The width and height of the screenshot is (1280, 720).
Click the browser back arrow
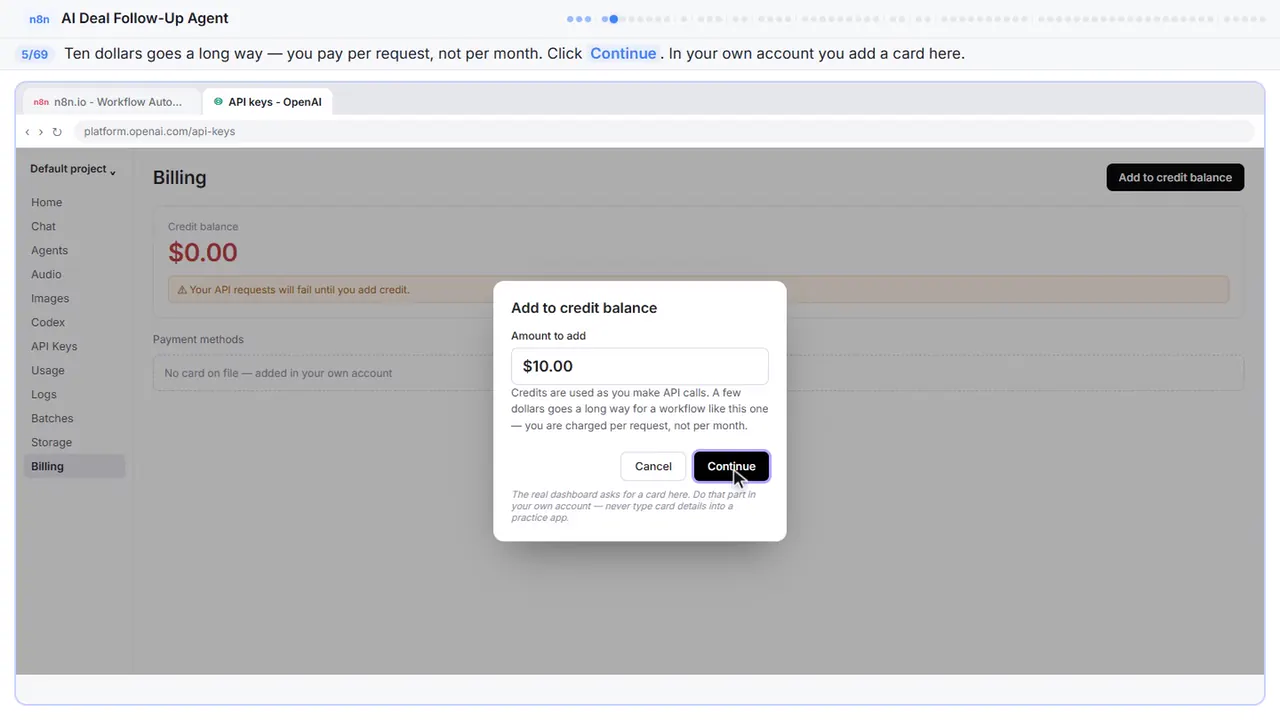click(x=27, y=132)
